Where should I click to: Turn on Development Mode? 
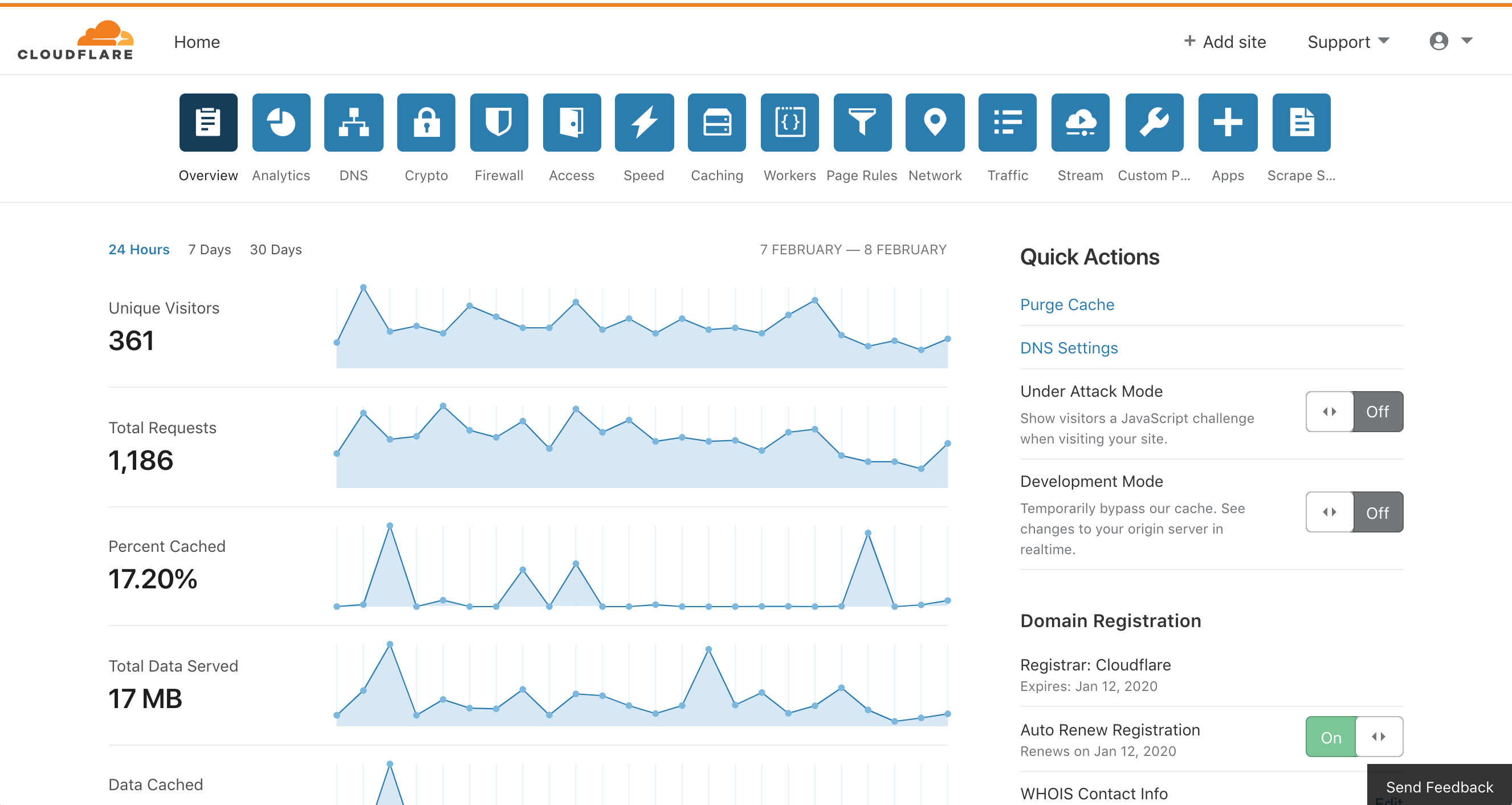(1354, 512)
